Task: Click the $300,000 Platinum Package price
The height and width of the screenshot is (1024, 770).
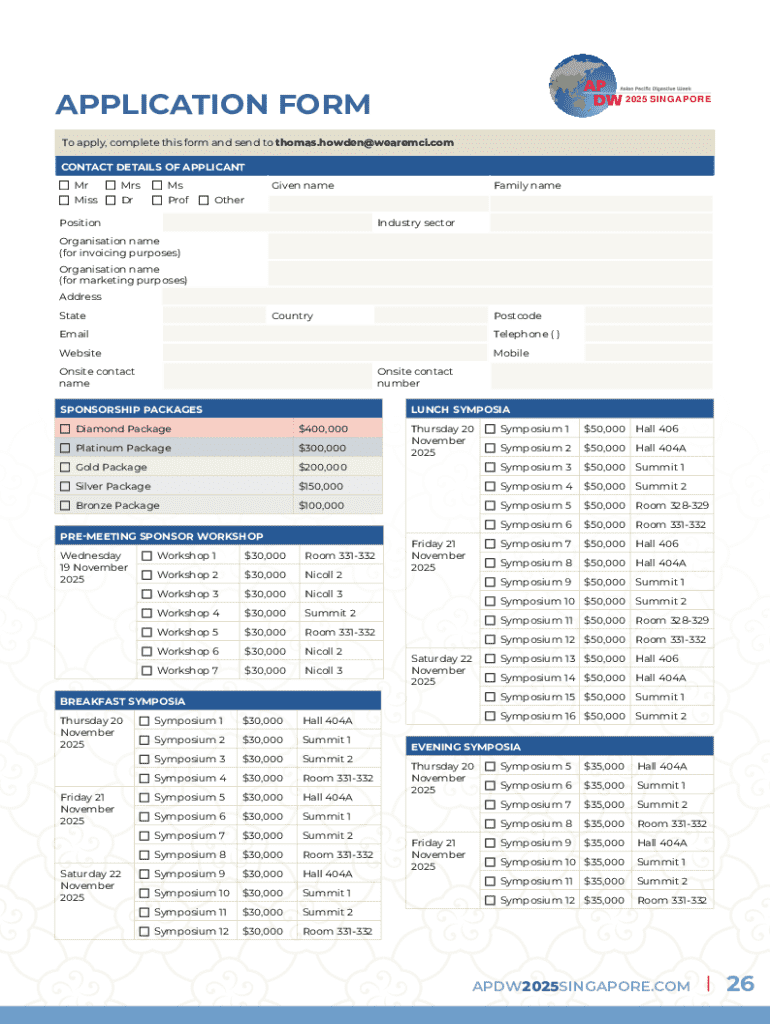Action: [x=322, y=448]
